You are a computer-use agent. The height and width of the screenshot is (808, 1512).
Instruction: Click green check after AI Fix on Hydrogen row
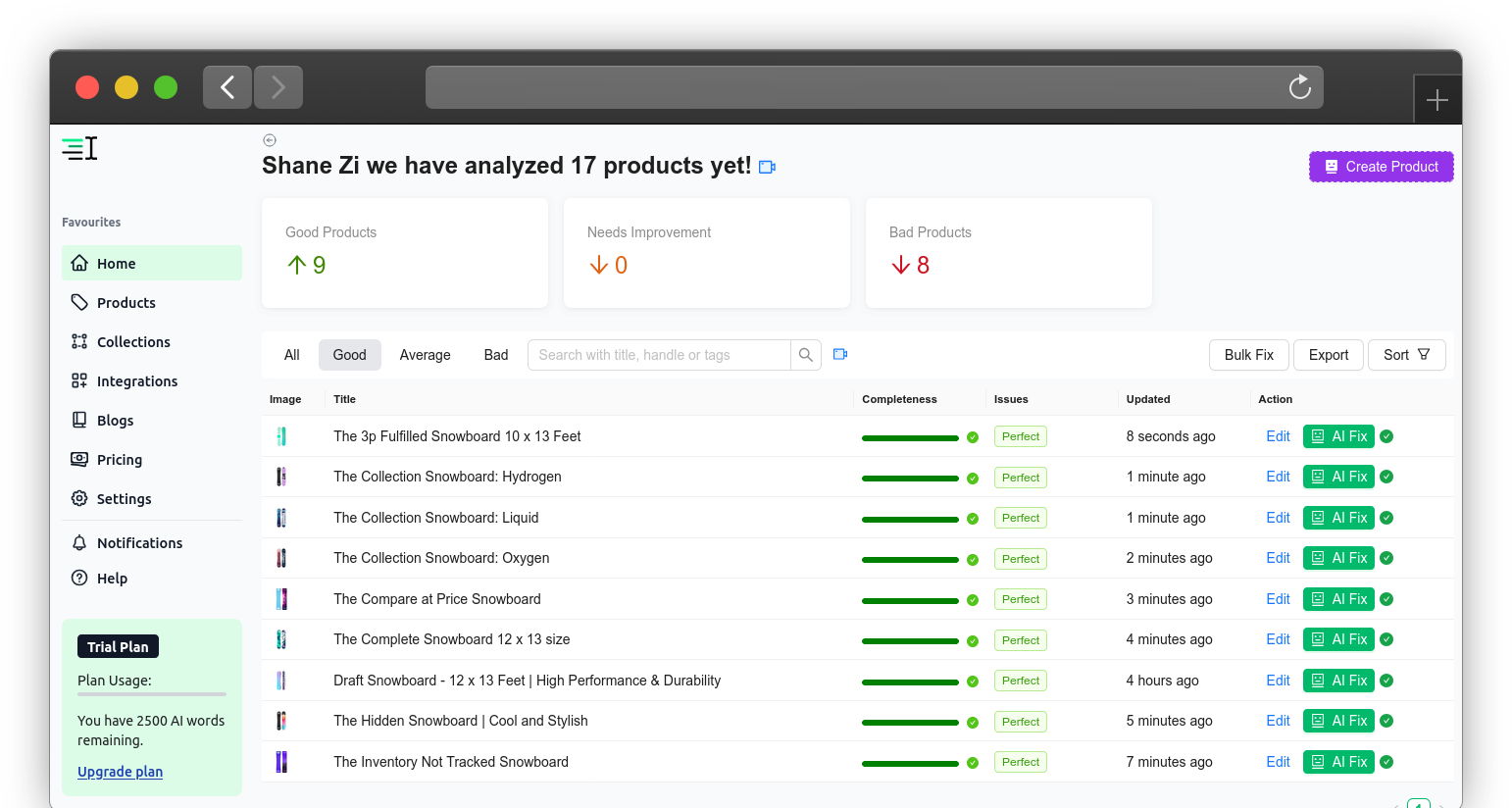1386,477
